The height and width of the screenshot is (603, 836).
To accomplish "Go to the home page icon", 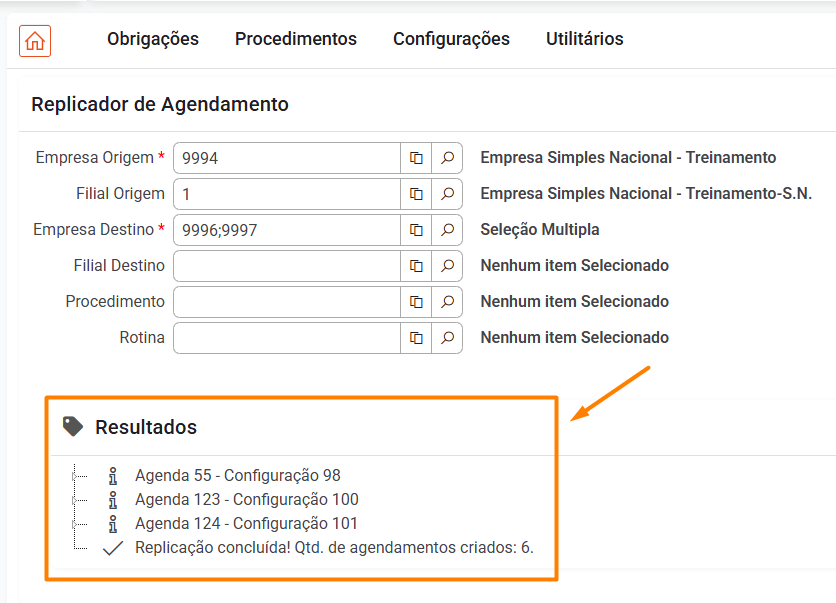I will (x=35, y=40).
